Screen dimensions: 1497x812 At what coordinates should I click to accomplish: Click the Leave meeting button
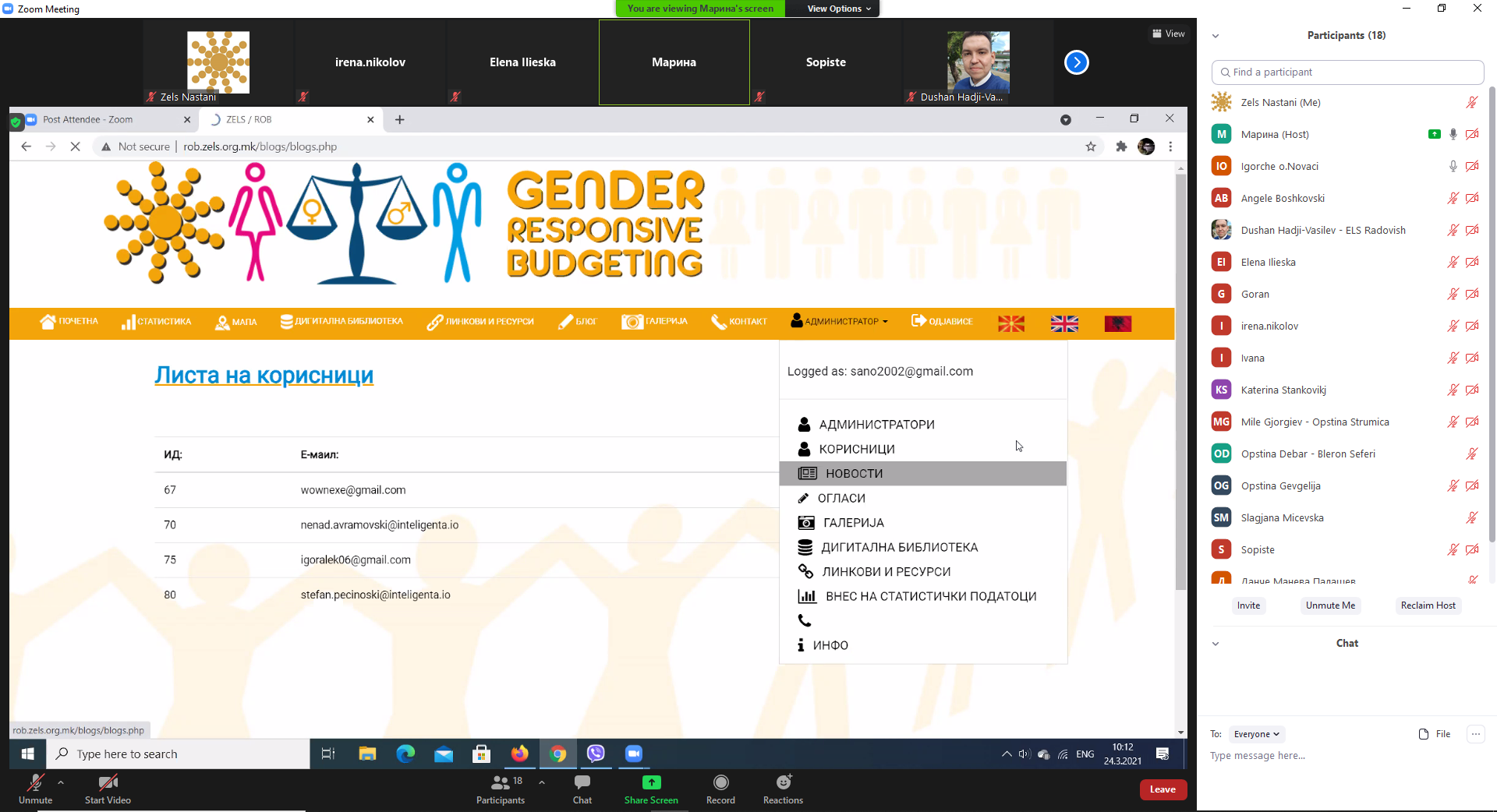pyautogui.click(x=1163, y=789)
